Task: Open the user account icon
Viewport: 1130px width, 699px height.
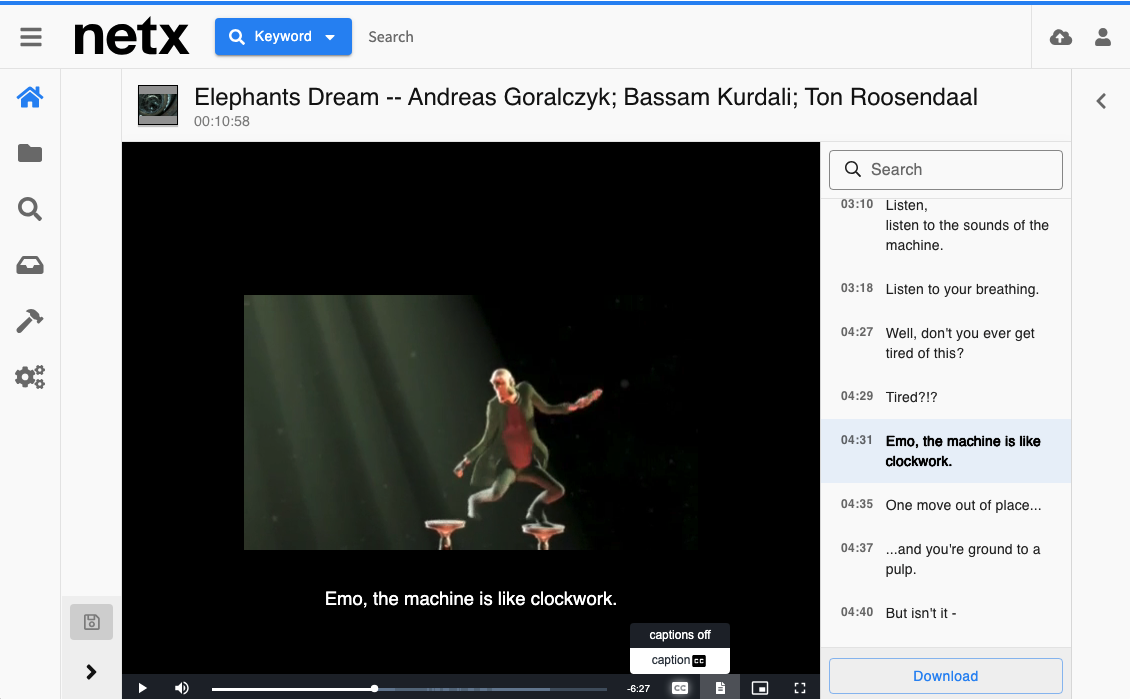Action: (1103, 37)
